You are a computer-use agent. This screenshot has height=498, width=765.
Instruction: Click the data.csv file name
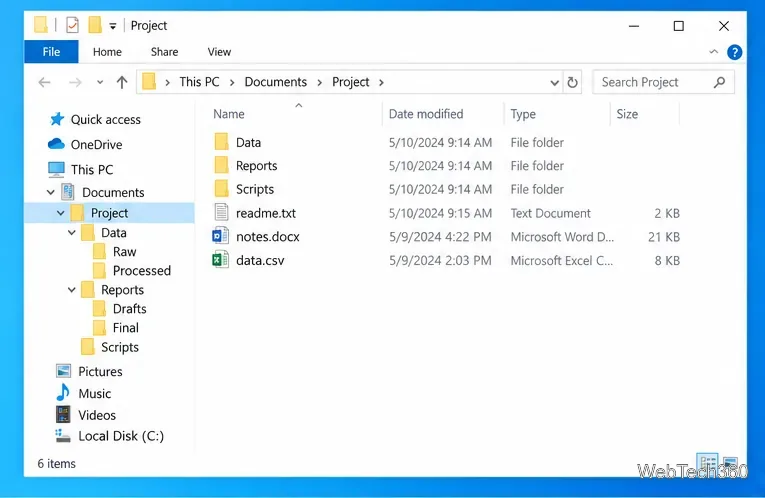260,260
